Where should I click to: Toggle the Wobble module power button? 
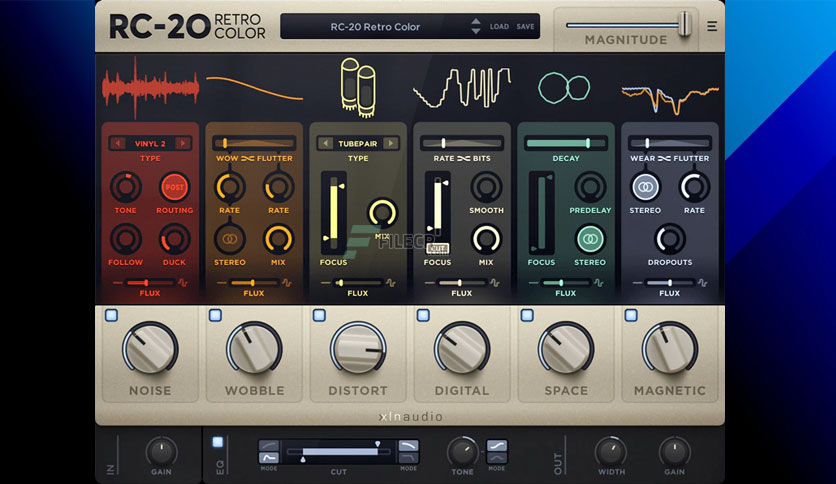point(215,315)
